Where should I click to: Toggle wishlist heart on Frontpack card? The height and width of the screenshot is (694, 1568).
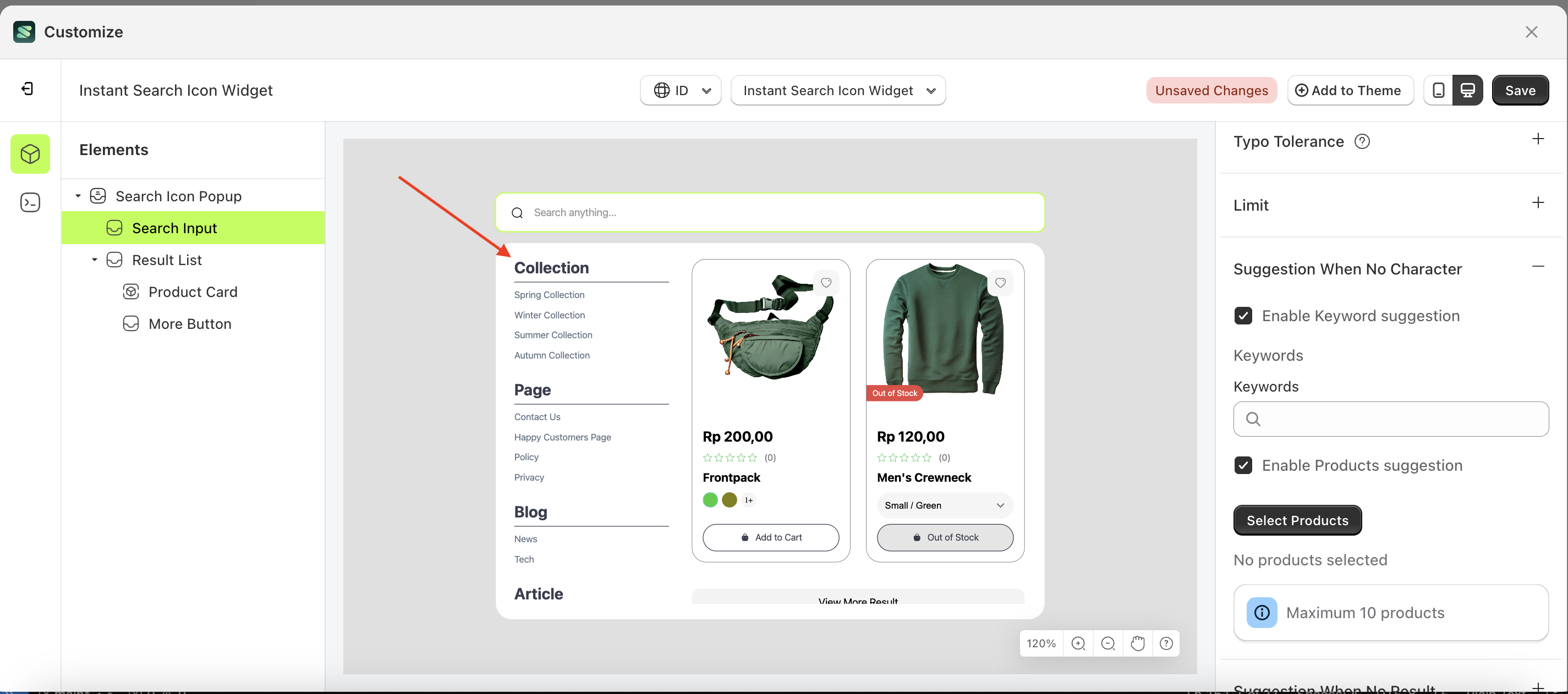[826, 283]
